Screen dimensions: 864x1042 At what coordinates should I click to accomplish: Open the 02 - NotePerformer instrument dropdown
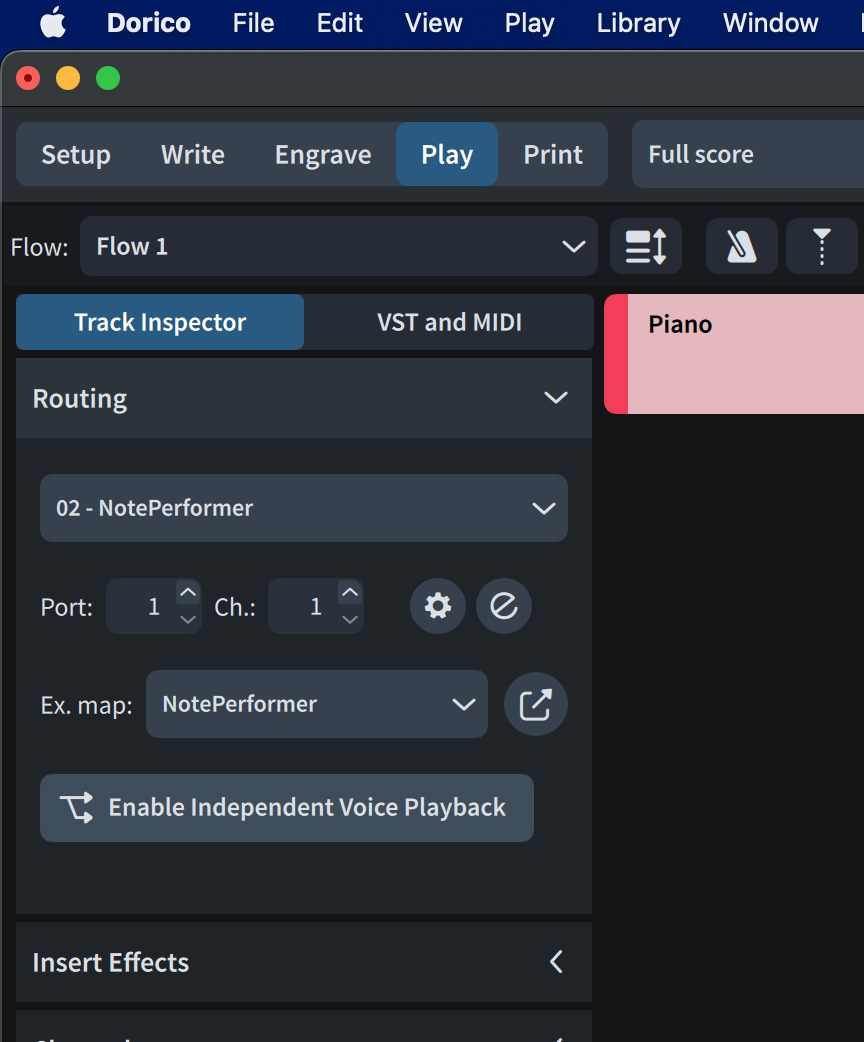click(303, 508)
